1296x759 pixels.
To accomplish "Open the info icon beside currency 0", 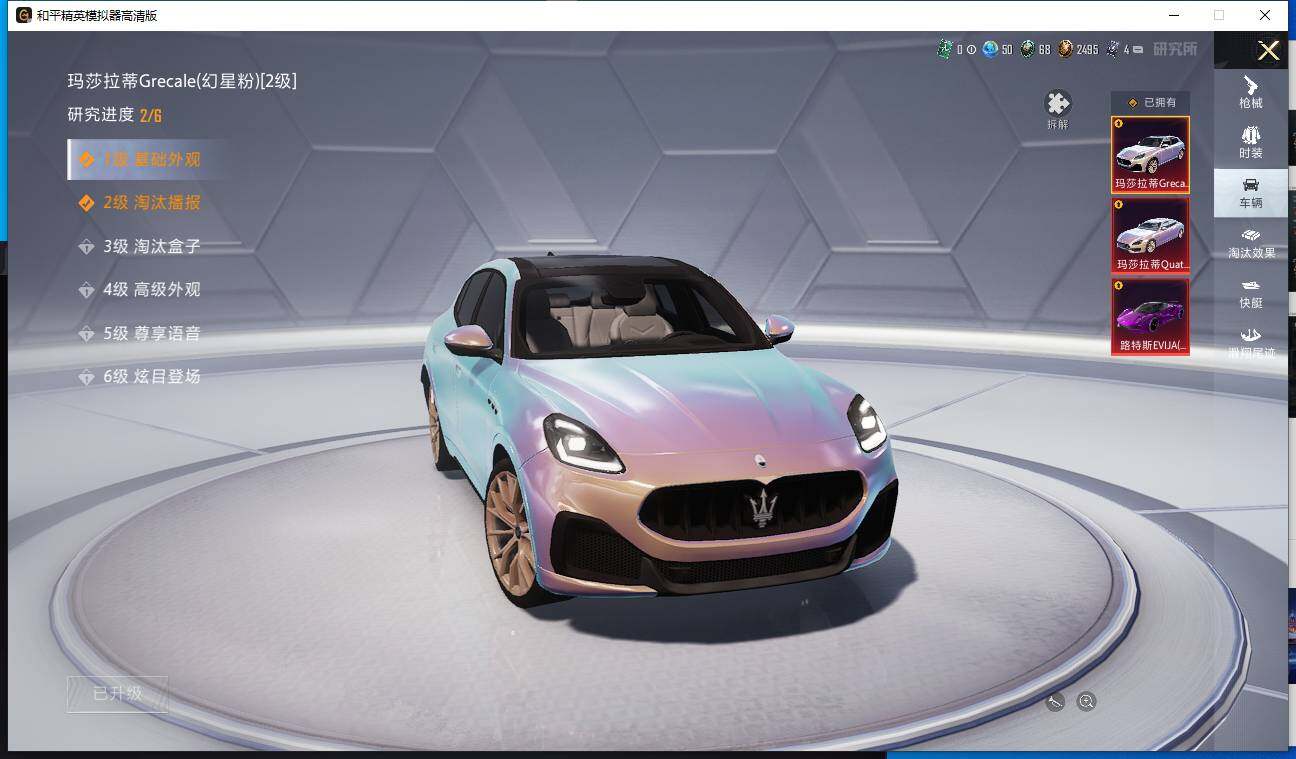I will 971,49.
